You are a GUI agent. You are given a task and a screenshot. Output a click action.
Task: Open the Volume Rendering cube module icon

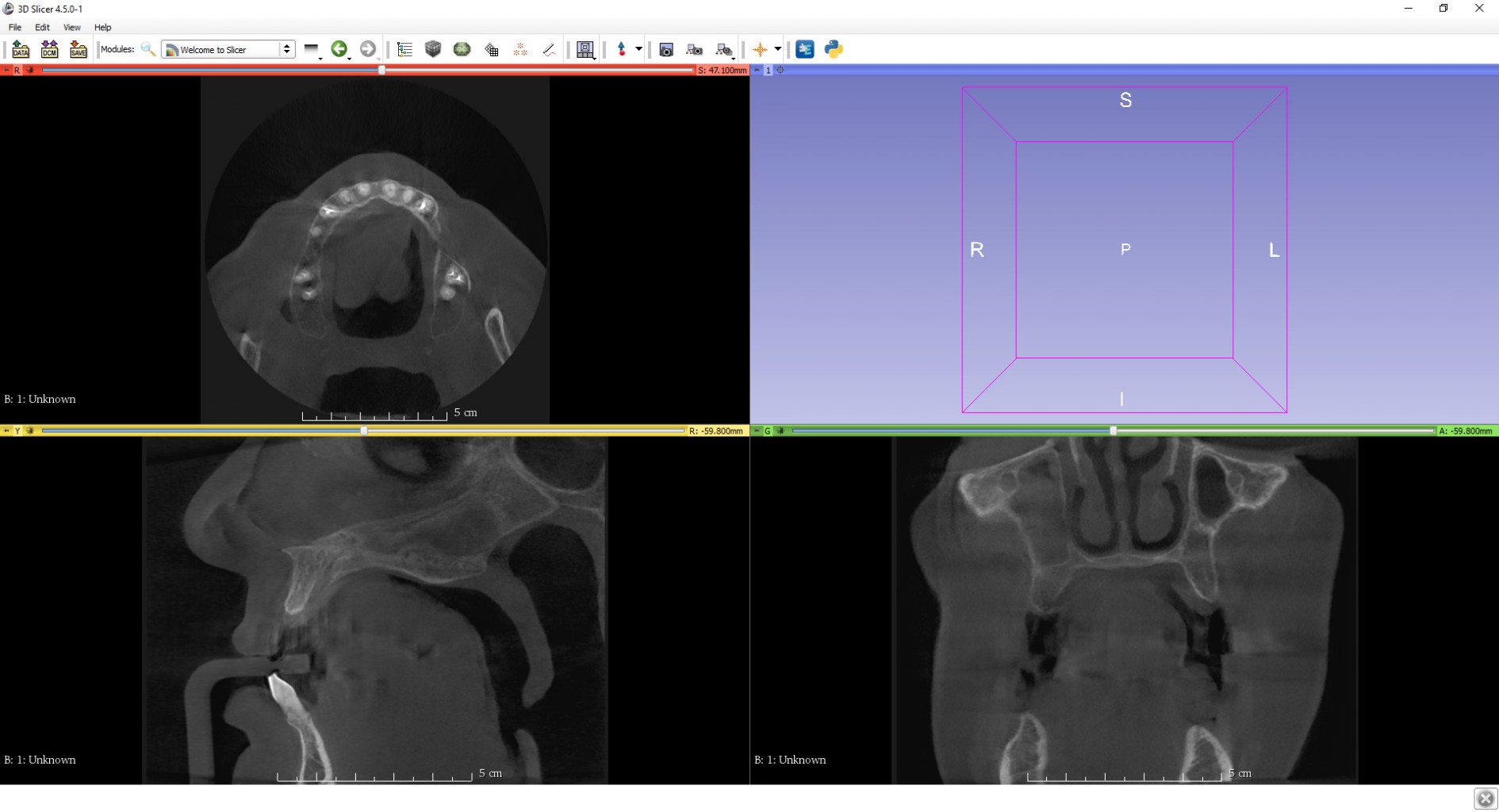(x=433, y=49)
